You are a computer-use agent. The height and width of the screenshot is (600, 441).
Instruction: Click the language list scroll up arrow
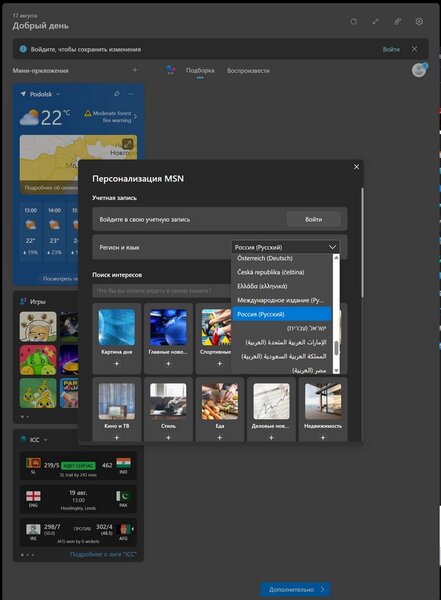click(336, 258)
